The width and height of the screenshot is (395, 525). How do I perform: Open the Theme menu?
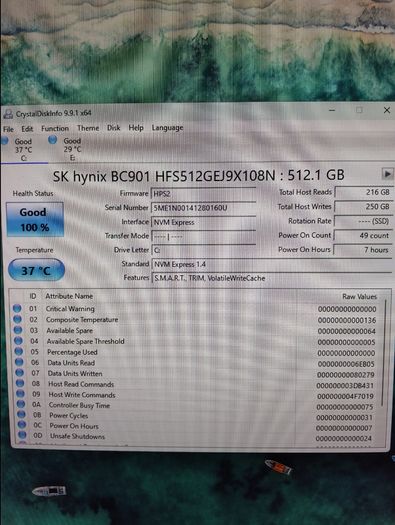[x=88, y=128]
